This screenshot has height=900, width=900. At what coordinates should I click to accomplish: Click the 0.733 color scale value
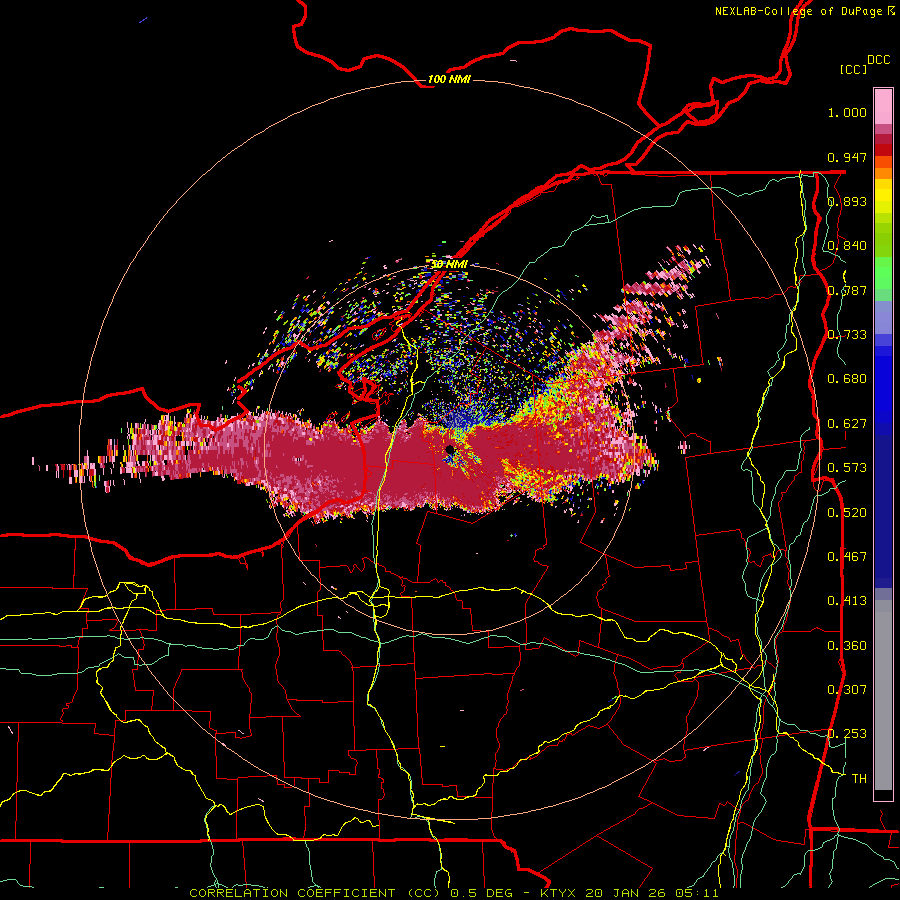point(847,335)
